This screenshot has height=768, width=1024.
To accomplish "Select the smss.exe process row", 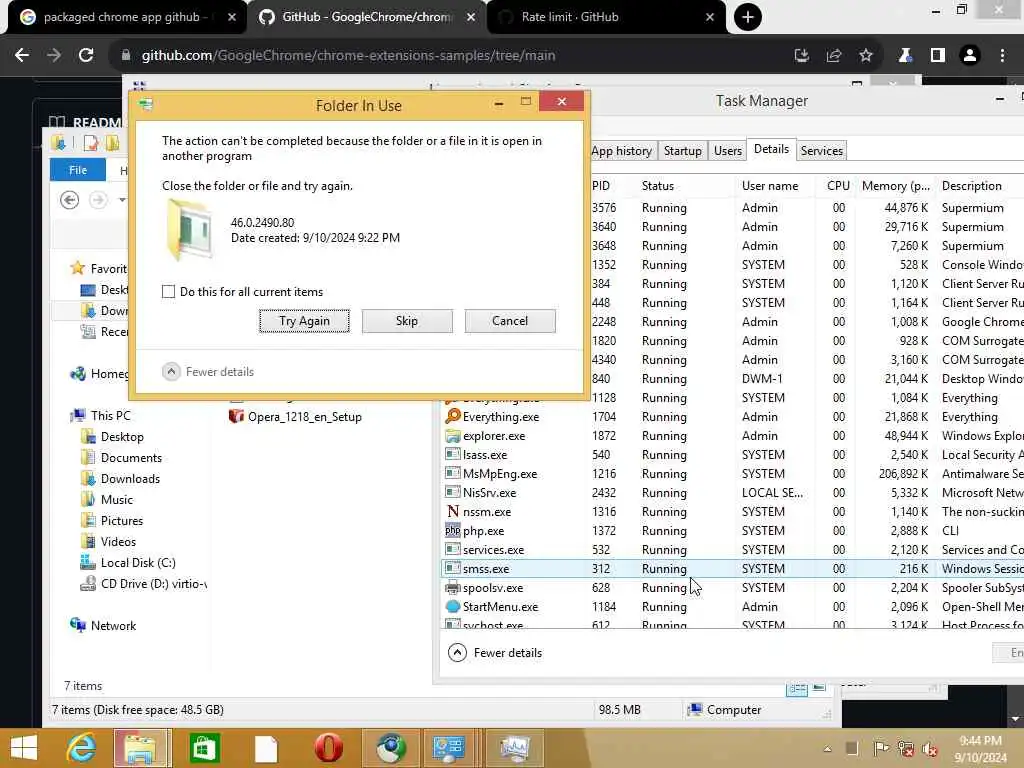I will click(x=731, y=569).
